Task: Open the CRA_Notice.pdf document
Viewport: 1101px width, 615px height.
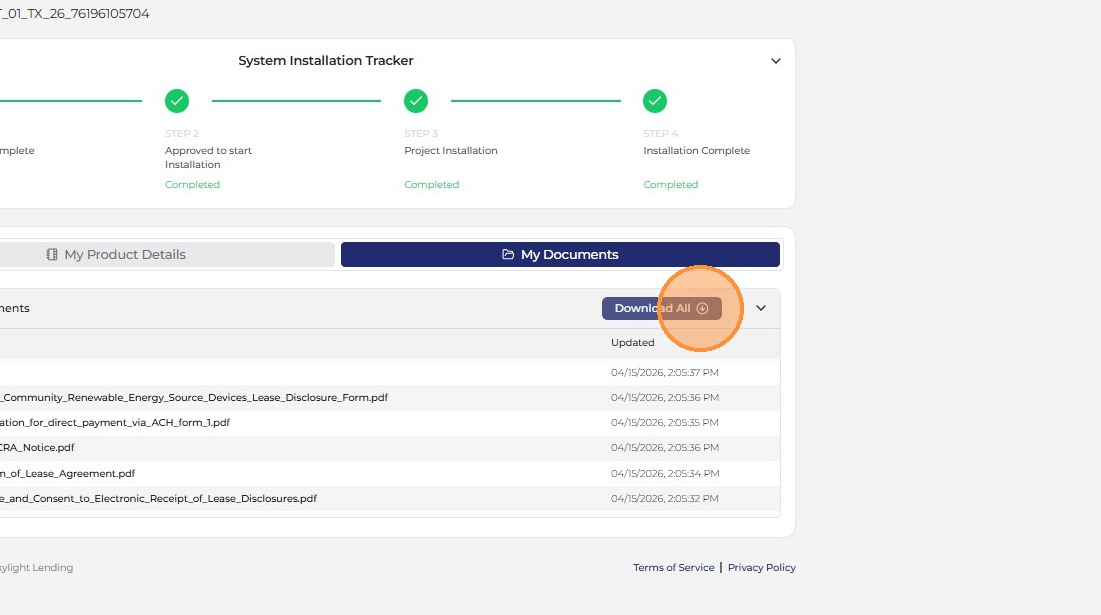Action: tap(37, 447)
